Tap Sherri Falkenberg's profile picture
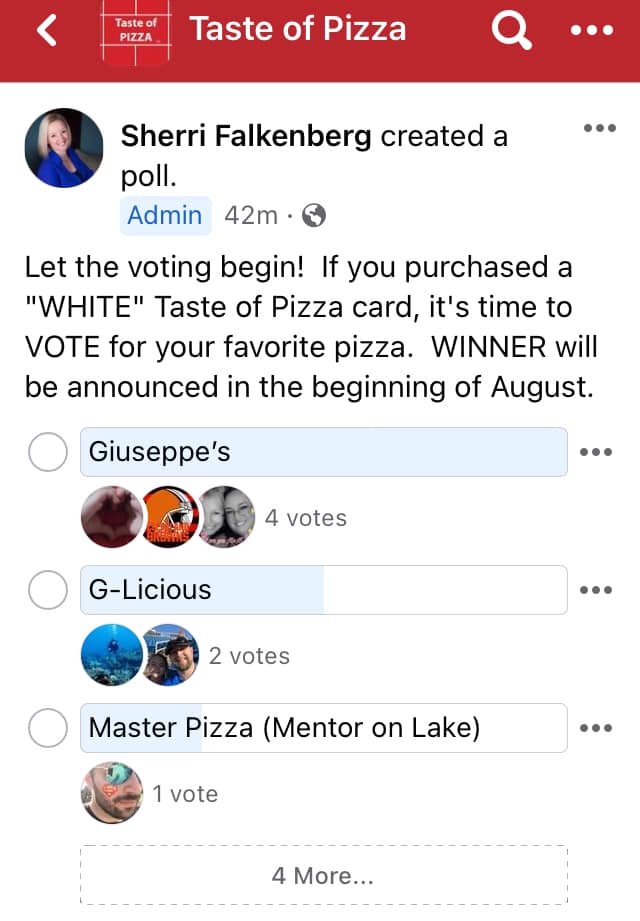Viewport: 640px width, 921px height. coord(64,148)
